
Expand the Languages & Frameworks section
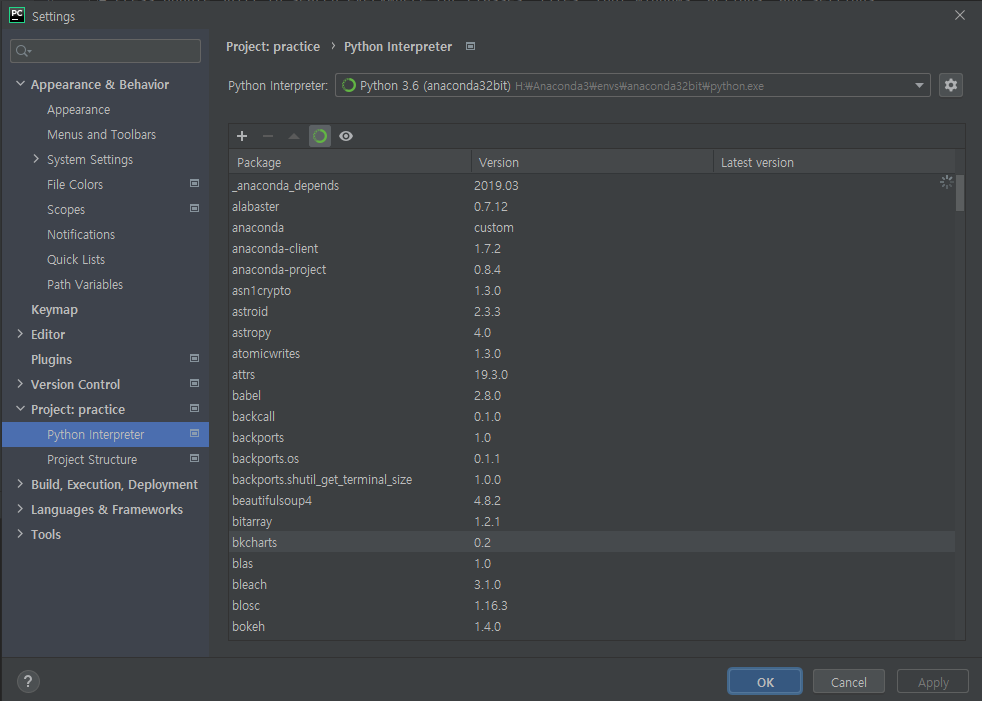pos(20,509)
